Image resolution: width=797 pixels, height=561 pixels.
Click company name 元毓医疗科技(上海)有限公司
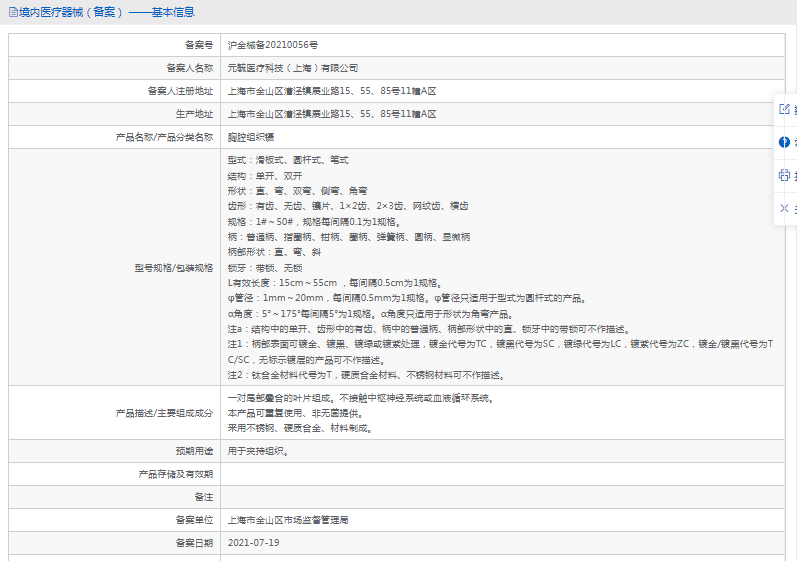coord(293,68)
